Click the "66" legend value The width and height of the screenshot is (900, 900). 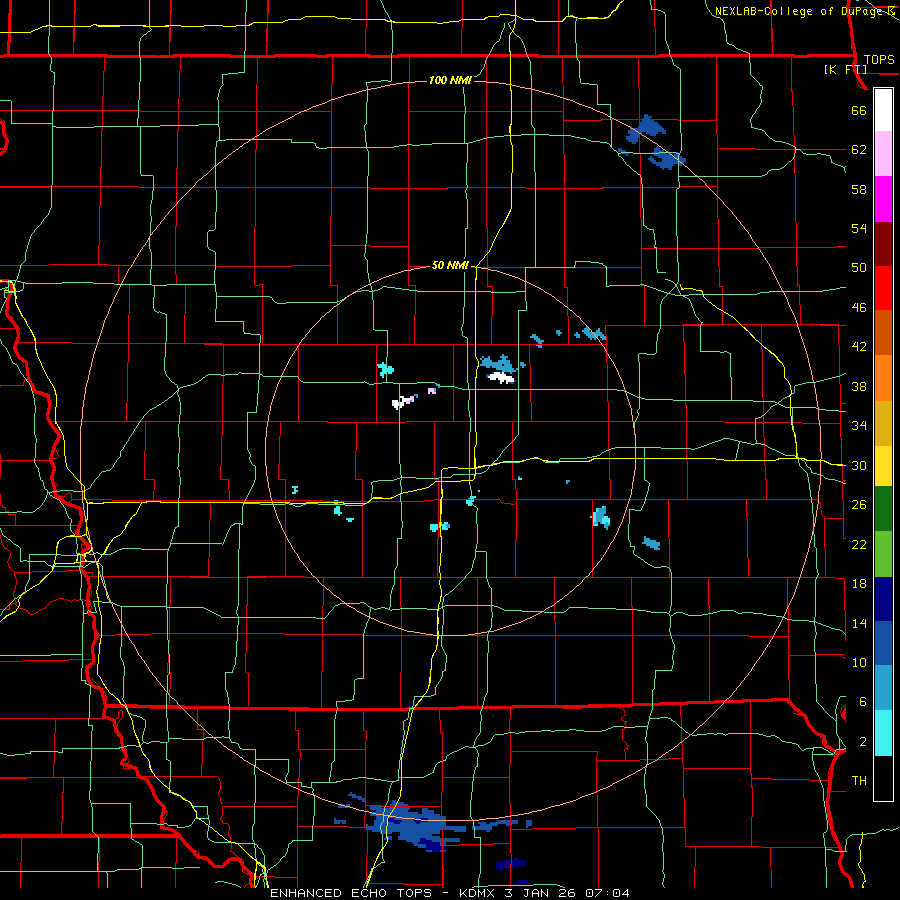tap(859, 110)
